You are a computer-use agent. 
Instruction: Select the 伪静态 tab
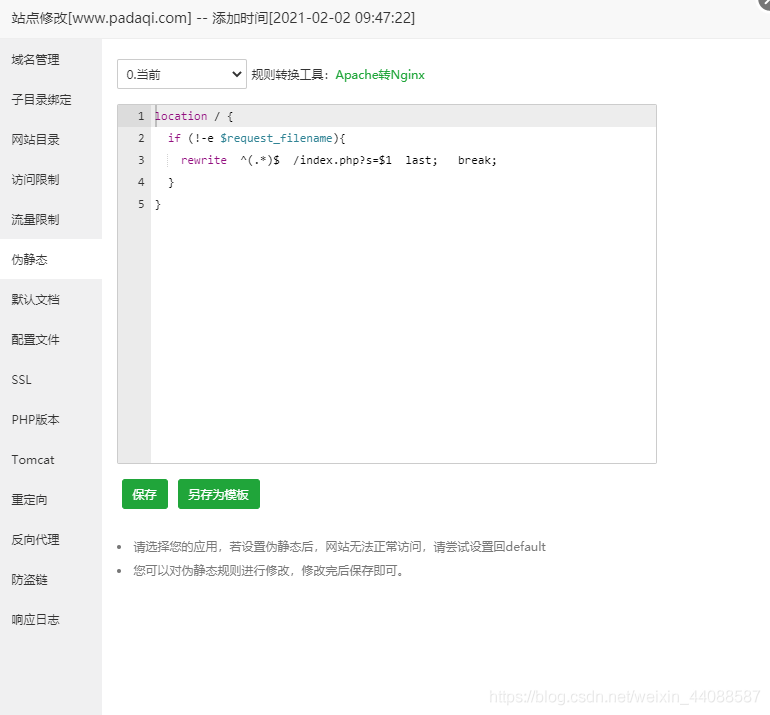pos(30,260)
